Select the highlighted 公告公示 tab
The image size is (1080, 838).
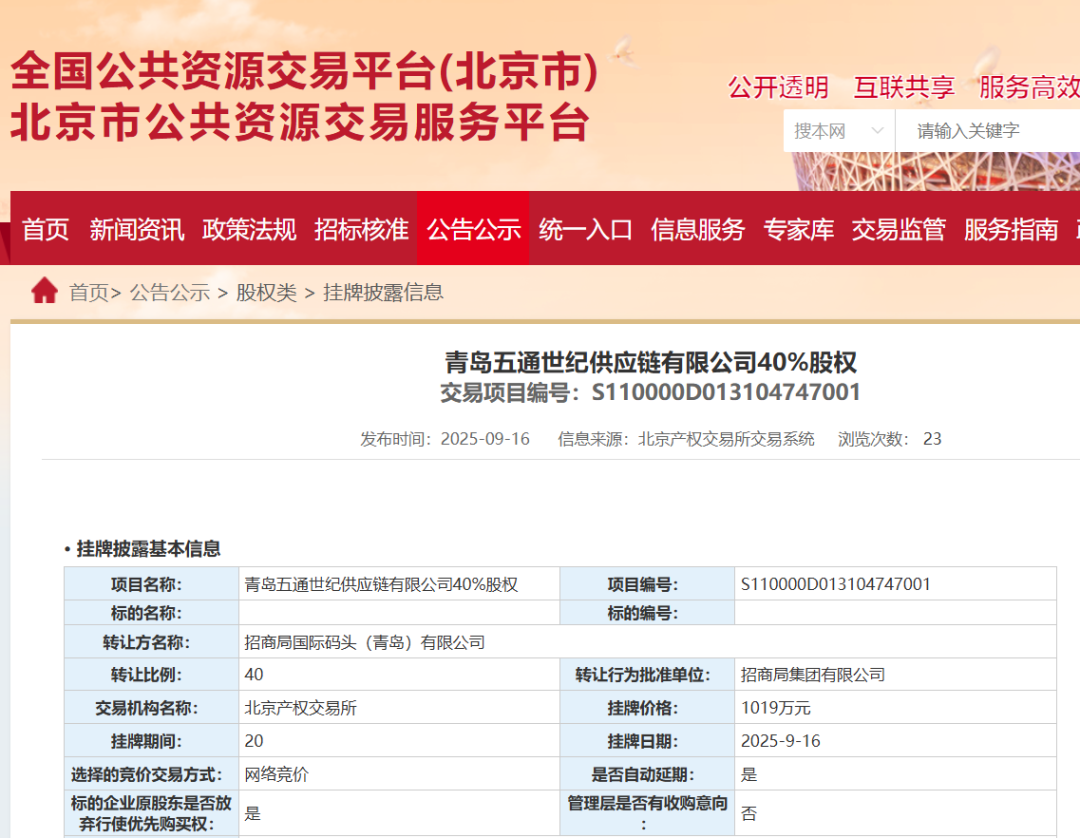pos(473,229)
